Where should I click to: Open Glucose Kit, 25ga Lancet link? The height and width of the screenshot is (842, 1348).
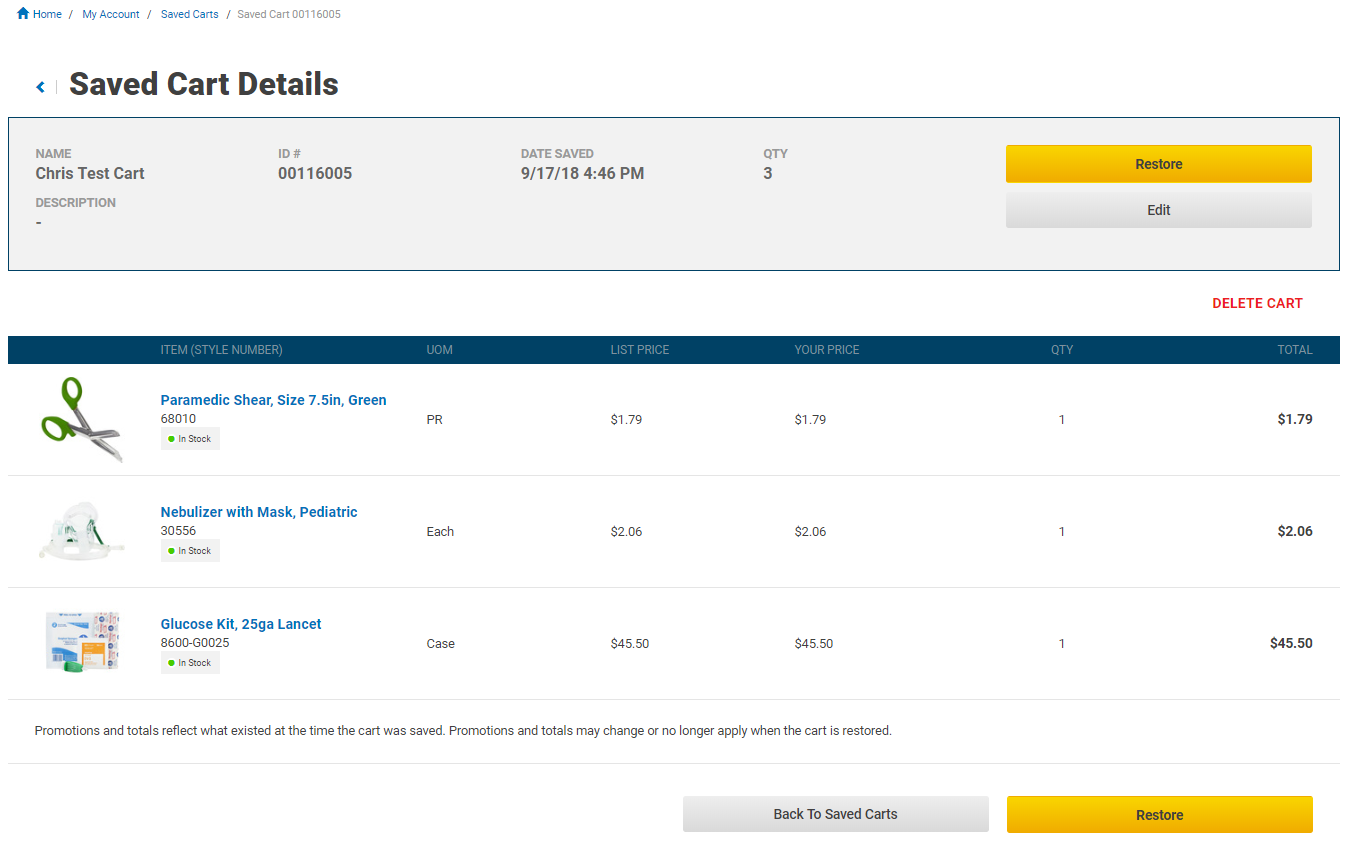click(x=241, y=624)
